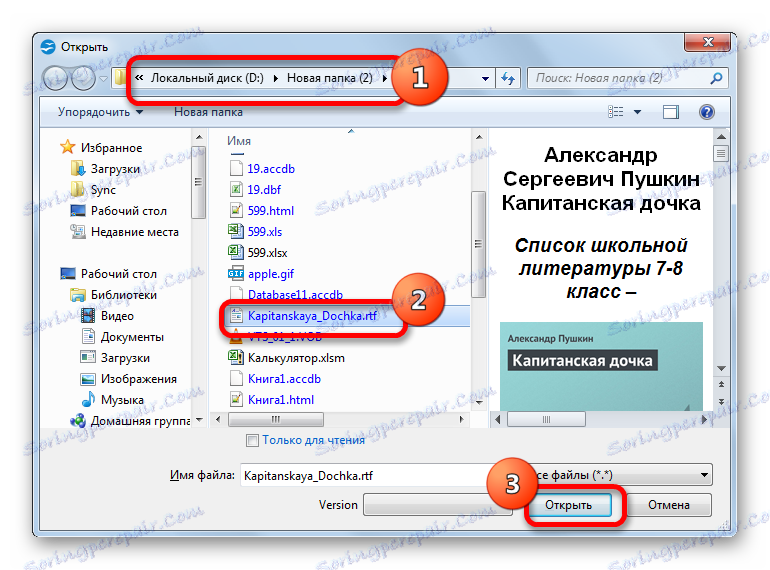Click the Музыка library note icon
This screenshot has height=570, width=770.
pyautogui.click(x=88, y=399)
